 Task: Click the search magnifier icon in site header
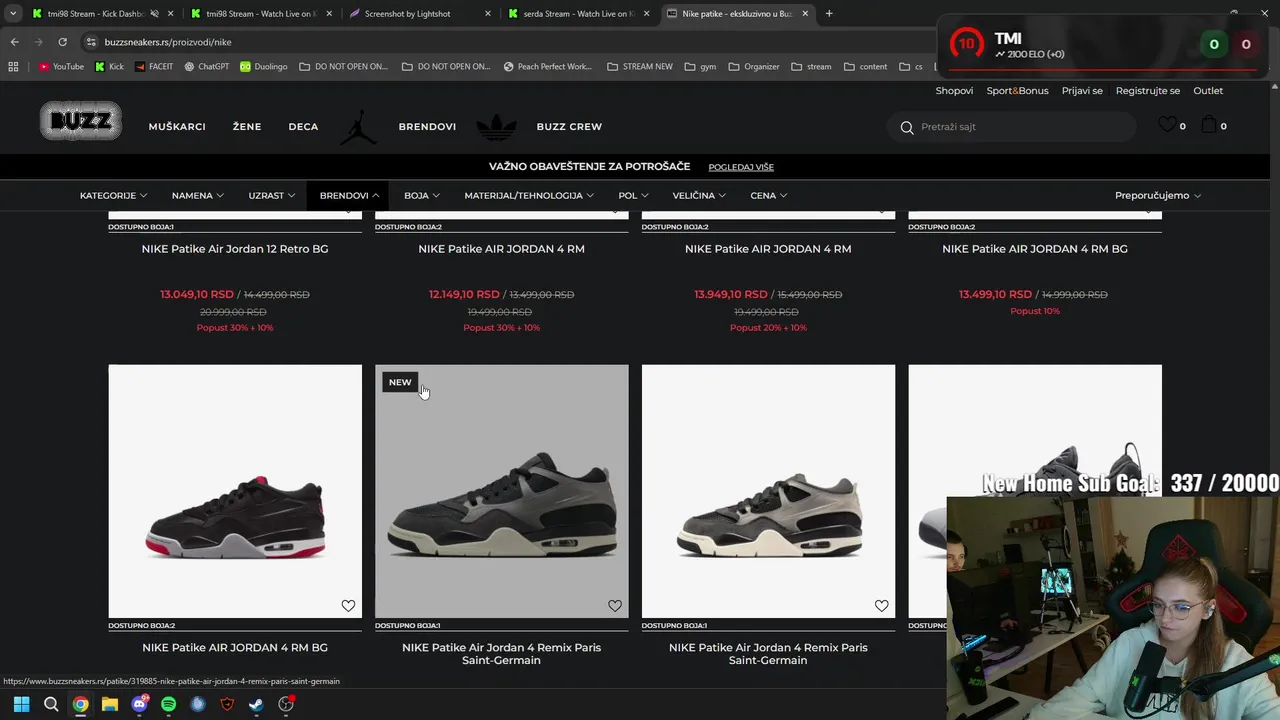[x=907, y=127]
